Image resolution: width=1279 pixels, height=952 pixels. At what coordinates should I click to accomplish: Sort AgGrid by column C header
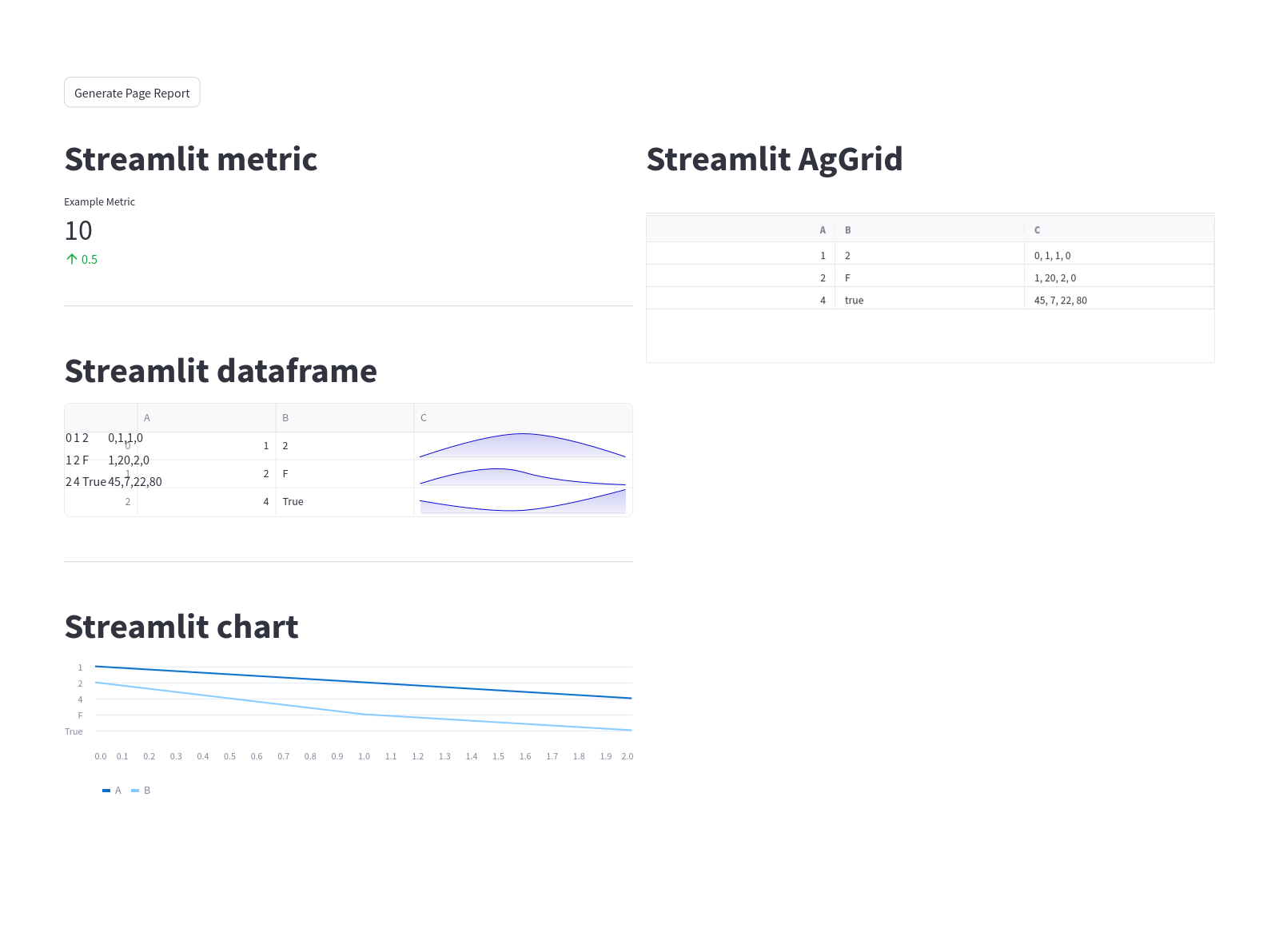coord(1119,230)
